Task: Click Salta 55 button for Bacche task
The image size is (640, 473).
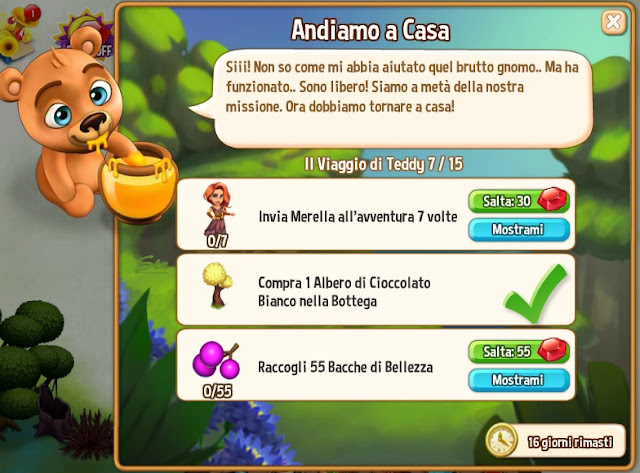Action: pyautogui.click(x=518, y=351)
